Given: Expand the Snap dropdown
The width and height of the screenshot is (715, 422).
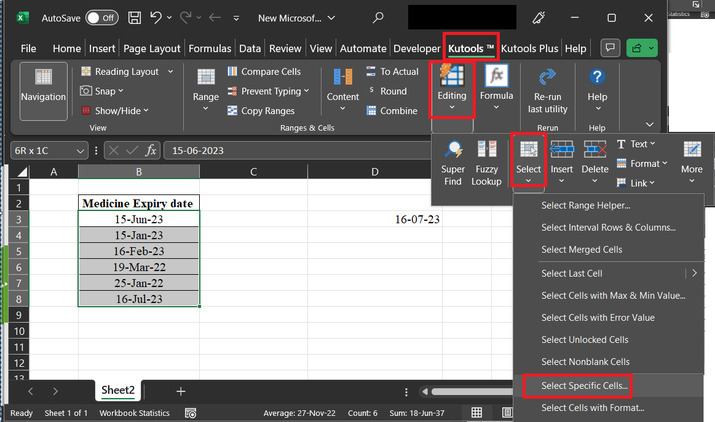Looking at the screenshot, I should 121,91.
